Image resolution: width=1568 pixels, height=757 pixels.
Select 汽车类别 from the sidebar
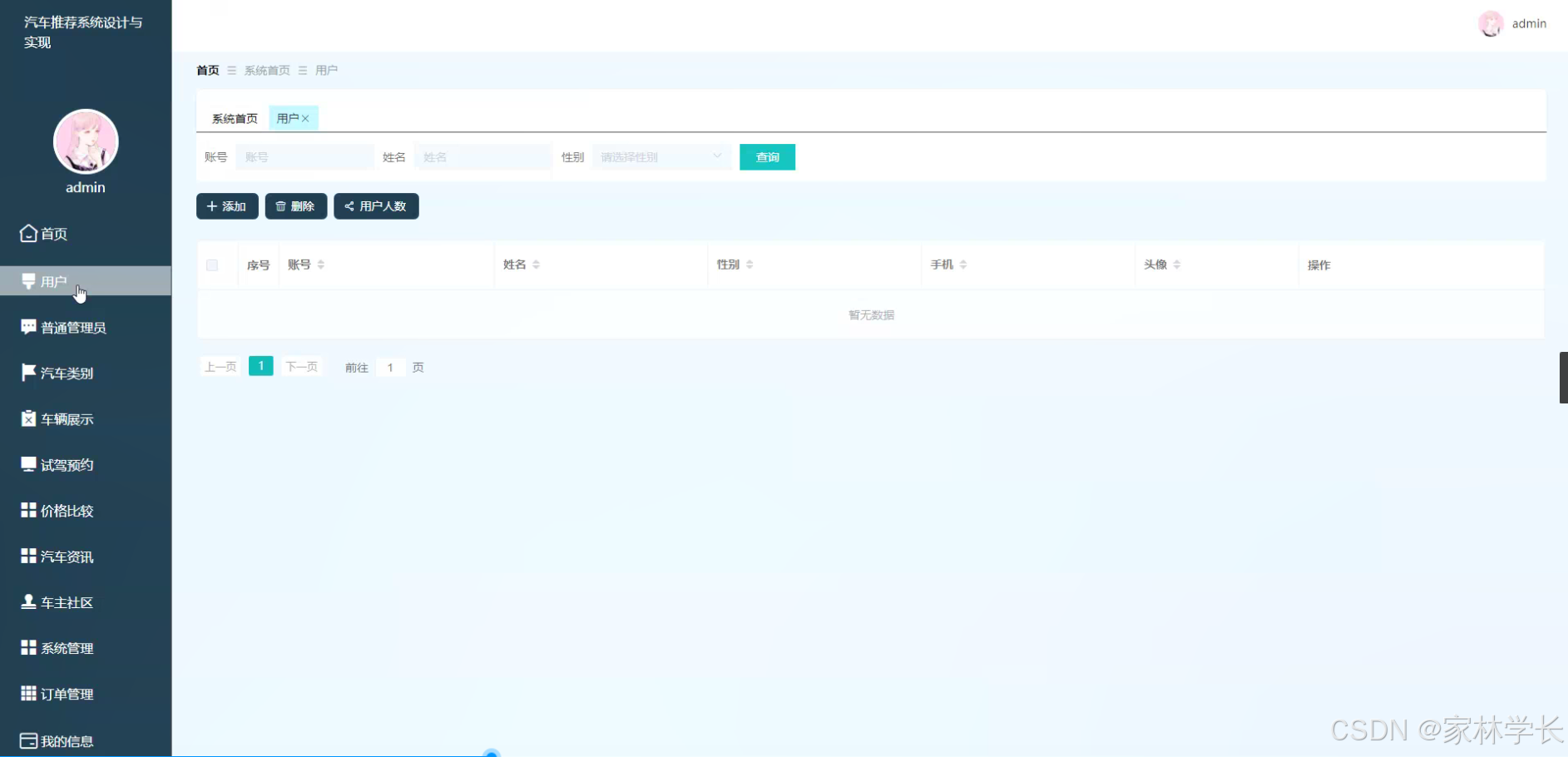(x=66, y=373)
